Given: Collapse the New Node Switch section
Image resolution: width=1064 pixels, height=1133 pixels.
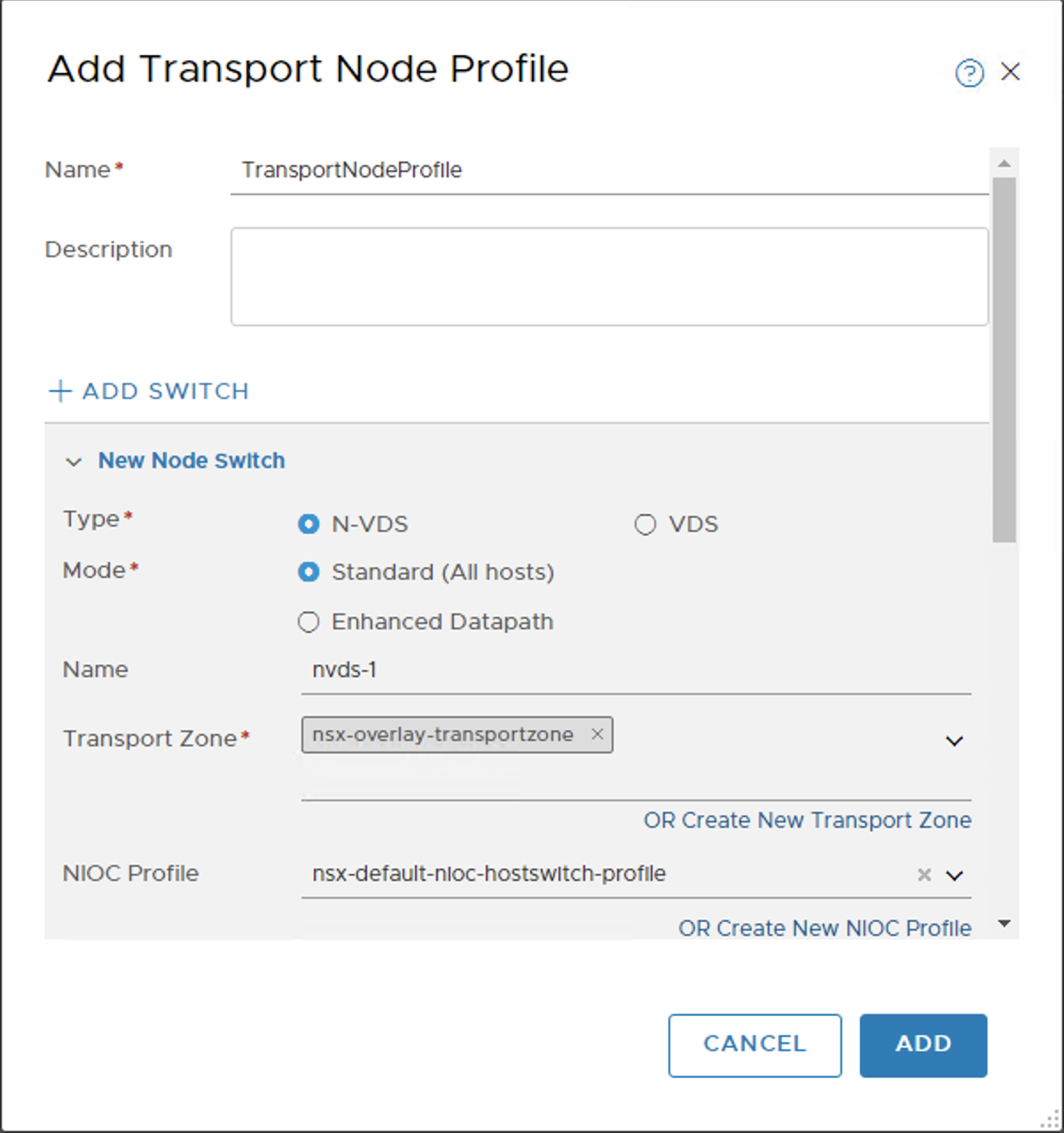Looking at the screenshot, I should [x=74, y=461].
